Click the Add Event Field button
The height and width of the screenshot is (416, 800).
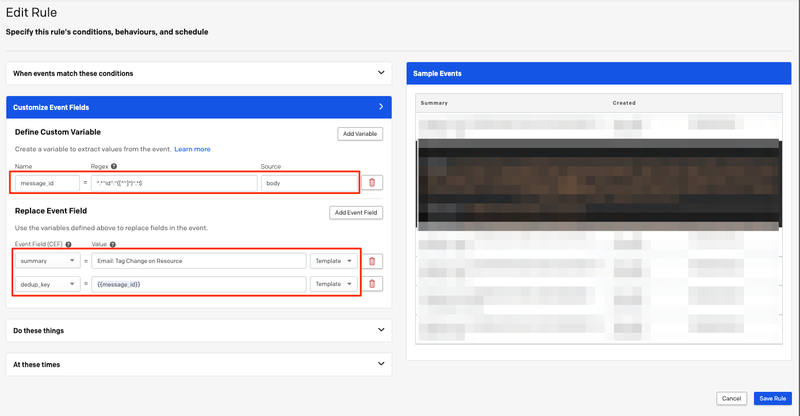click(356, 212)
